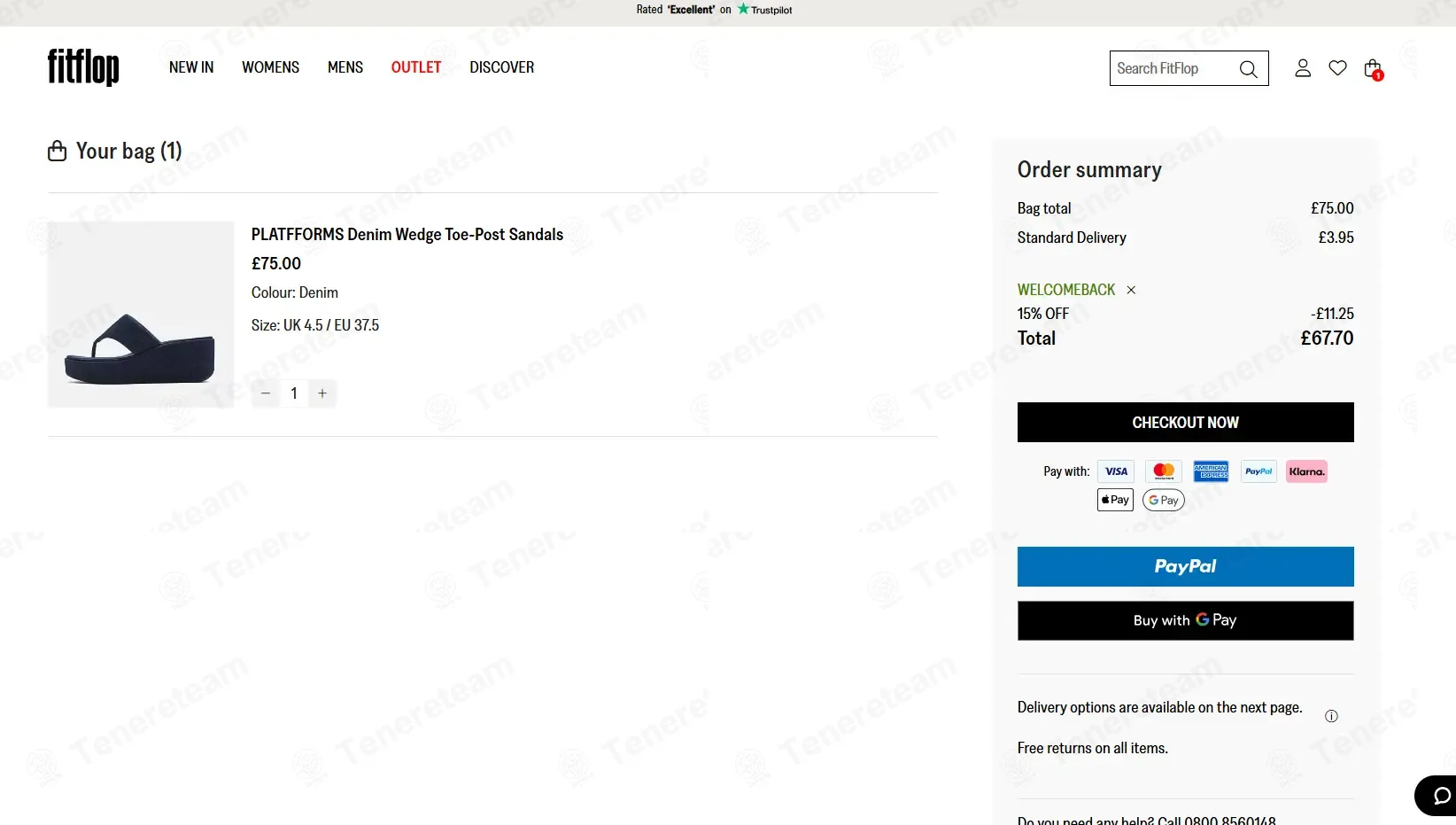Click the Klarna payment icon
The image size is (1456, 825).
tap(1306, 471)
